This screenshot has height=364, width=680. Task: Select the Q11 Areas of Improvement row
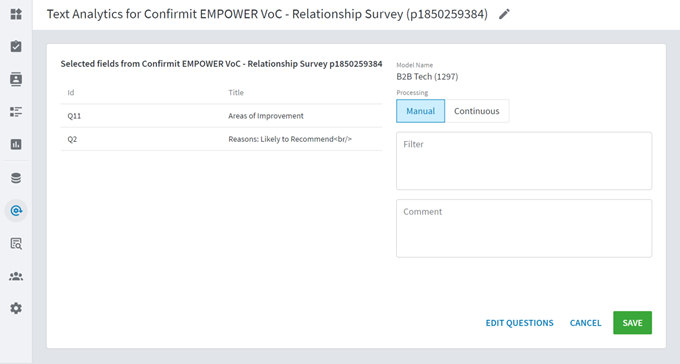click(x=222, y=116)
